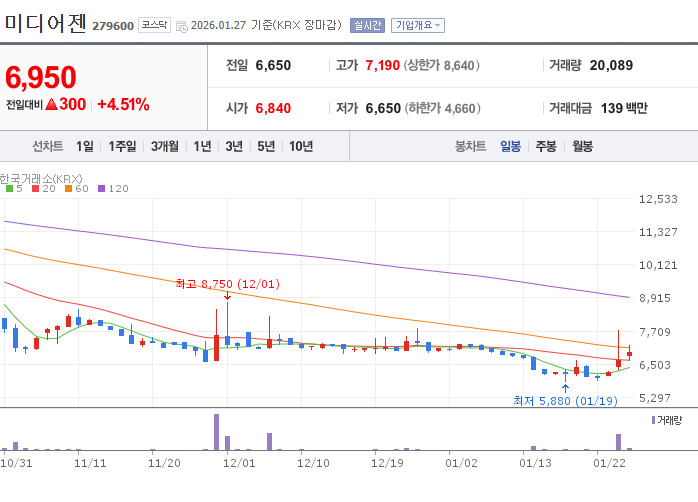
Task: Switch to the 월봉 candlestick chart
Action: tap(582, 146)
